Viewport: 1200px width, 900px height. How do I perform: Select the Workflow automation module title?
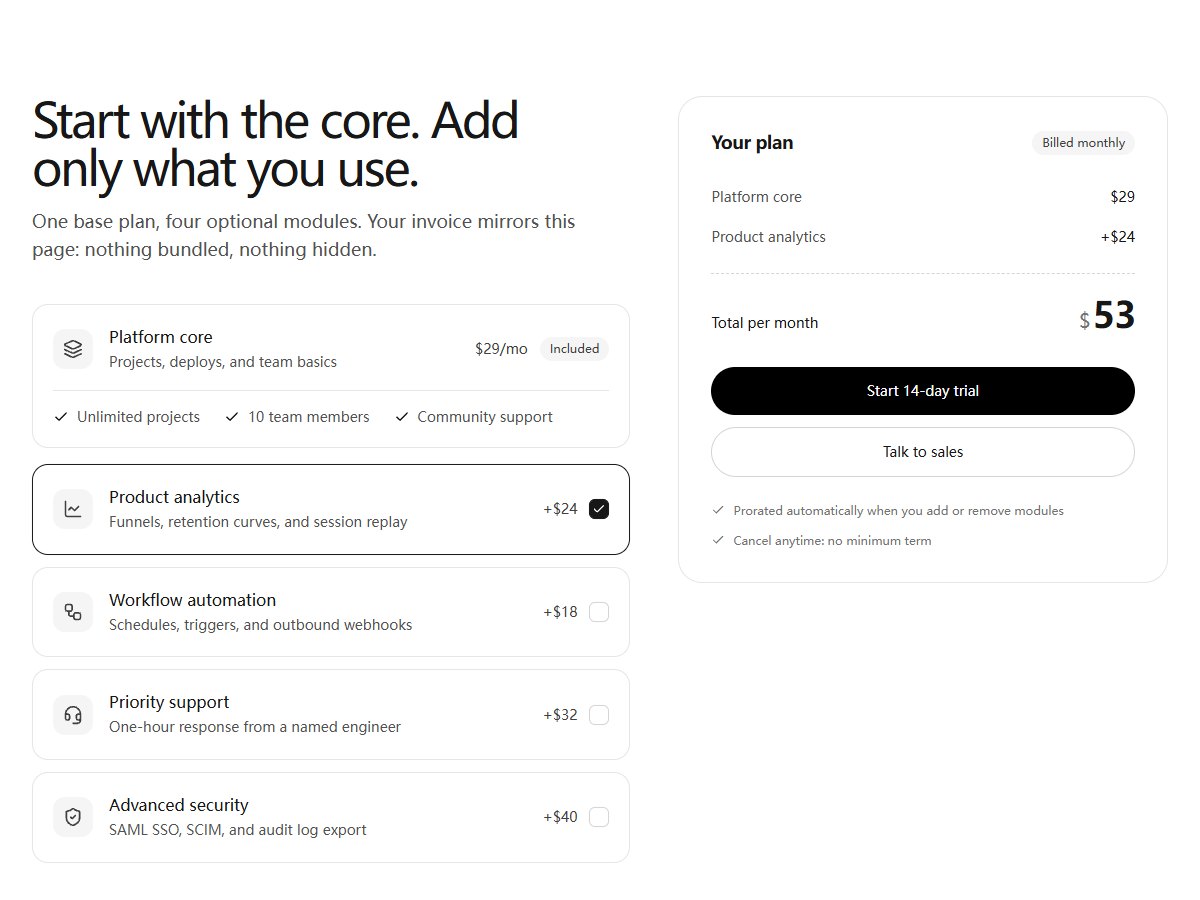click(192, 600)
